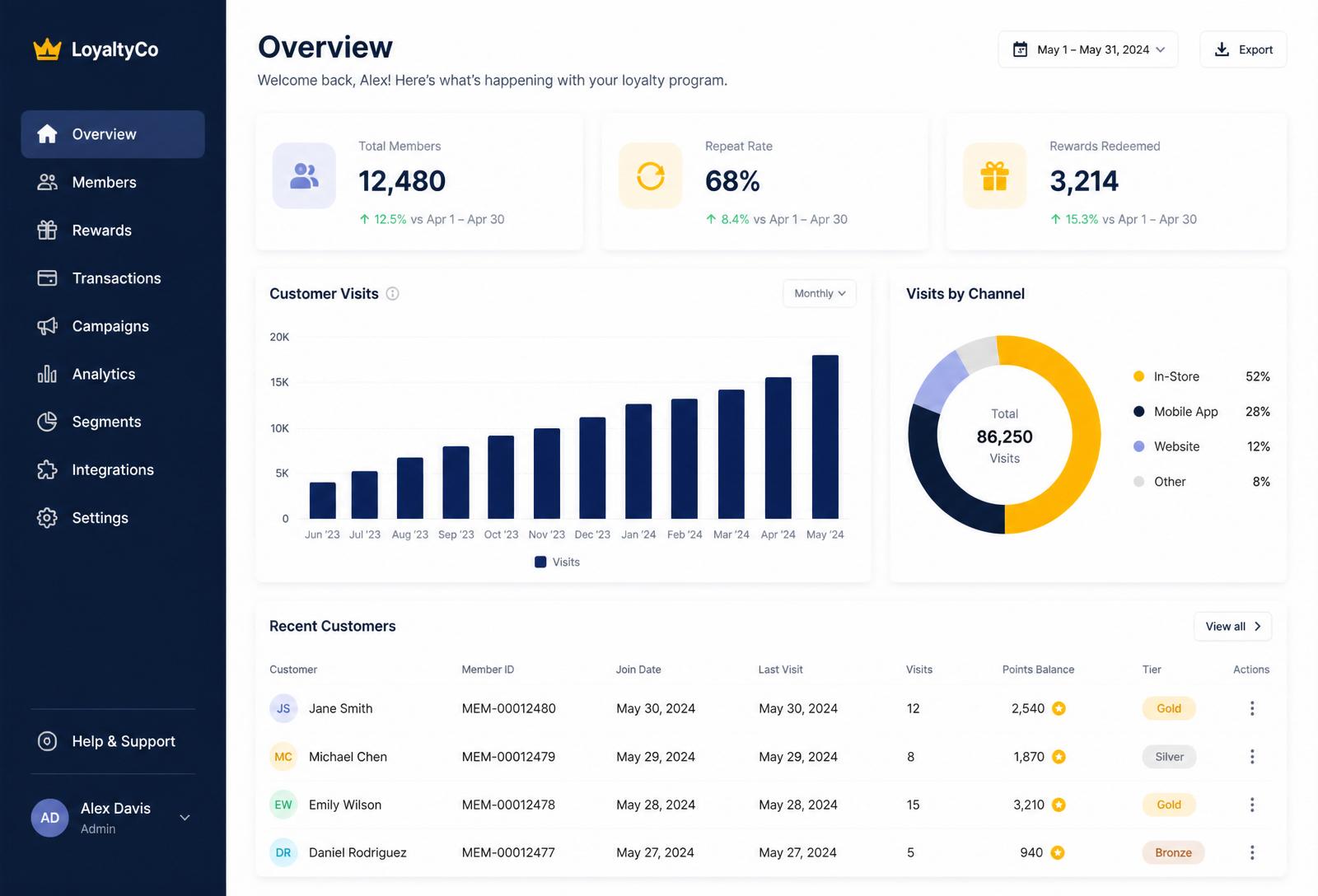Click the Emily Wilson customer name
Image resolution: width=1318 pixels, height=896 pixels.
[345, 805]
